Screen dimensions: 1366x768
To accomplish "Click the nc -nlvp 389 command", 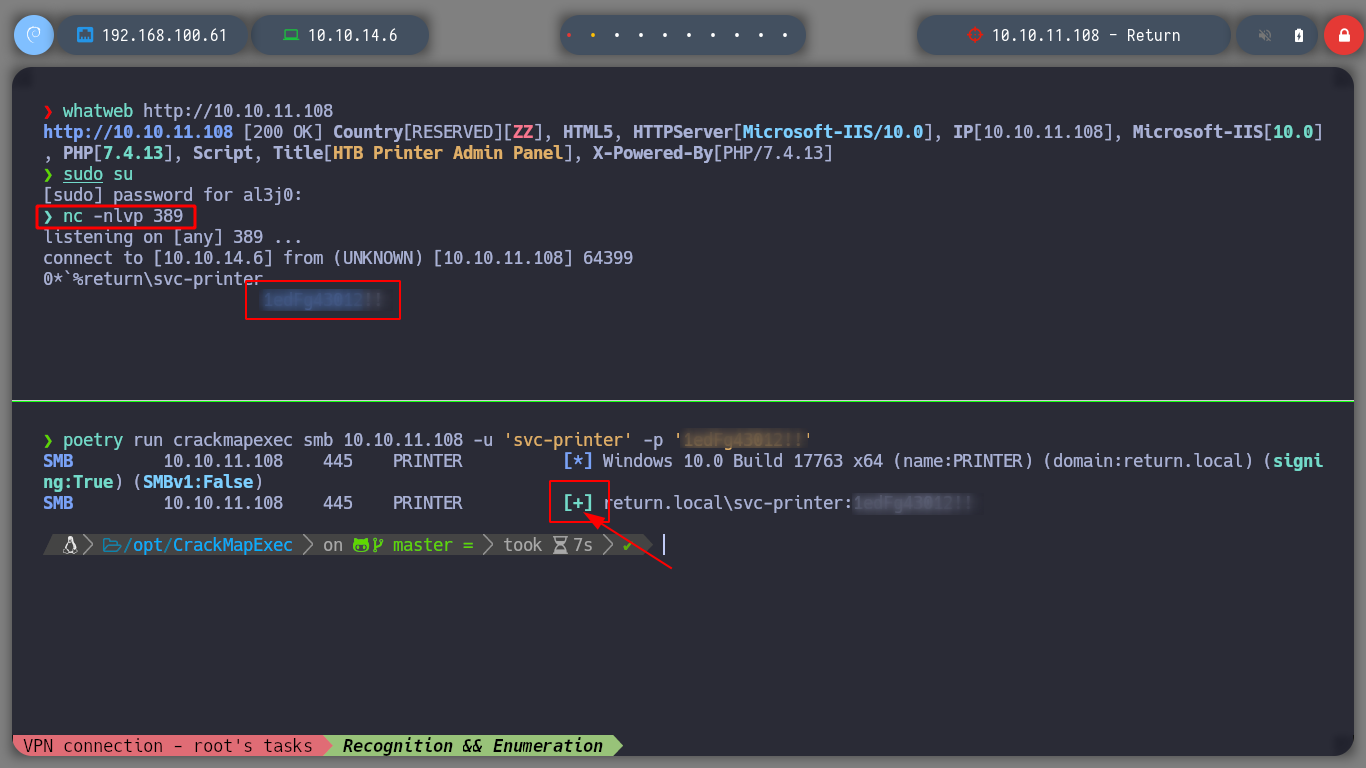I will (x=123, y=216).
